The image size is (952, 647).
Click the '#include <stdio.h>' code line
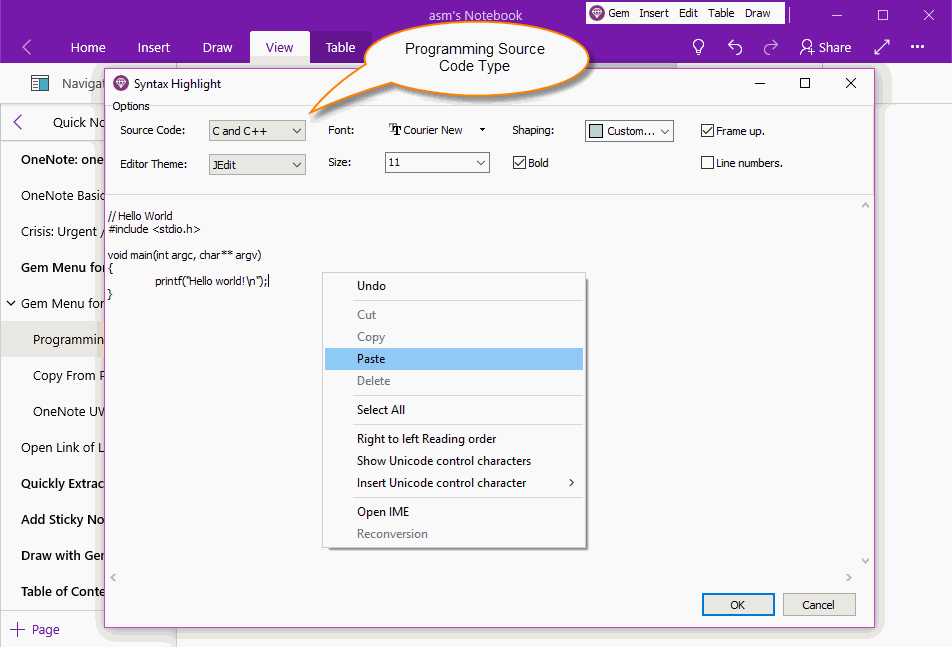point(154,229)
